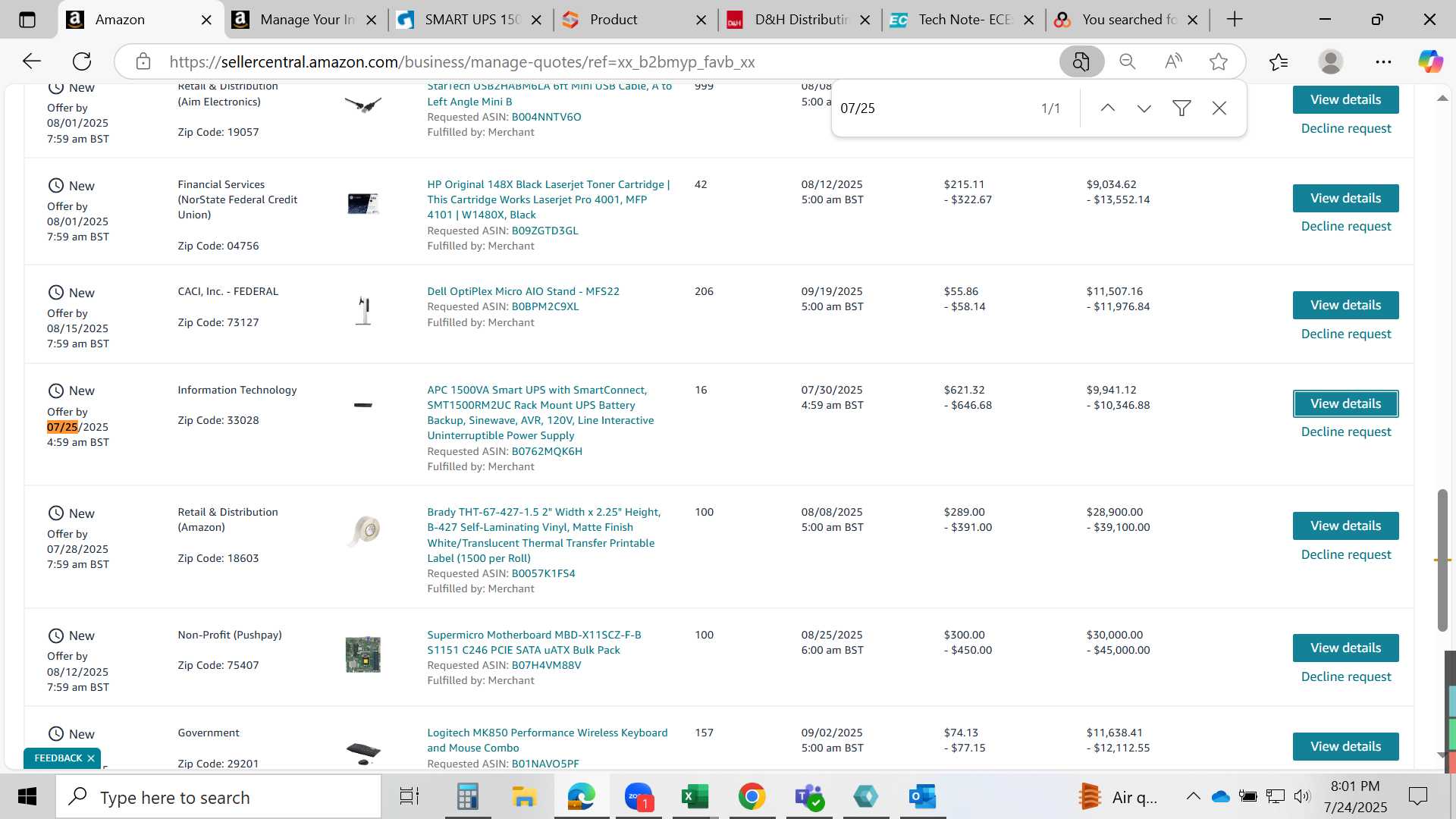Add this page to favorites star
1456x819 pixels.
coord(1219,61)
